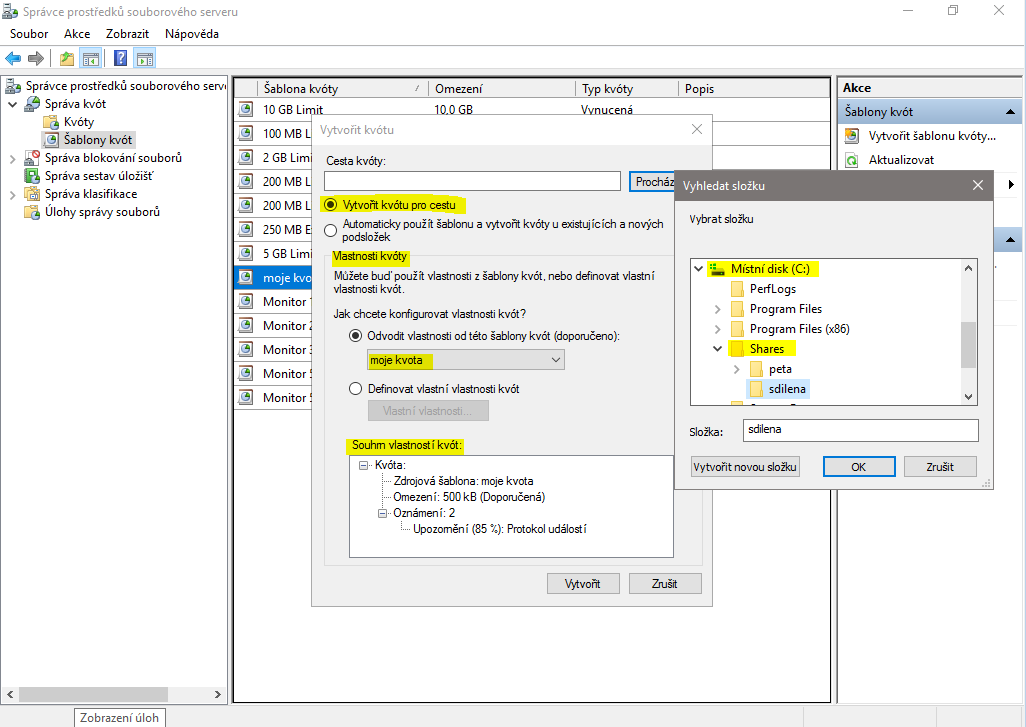Click the blue Back arrow toolbar icon

pos(13,58)
